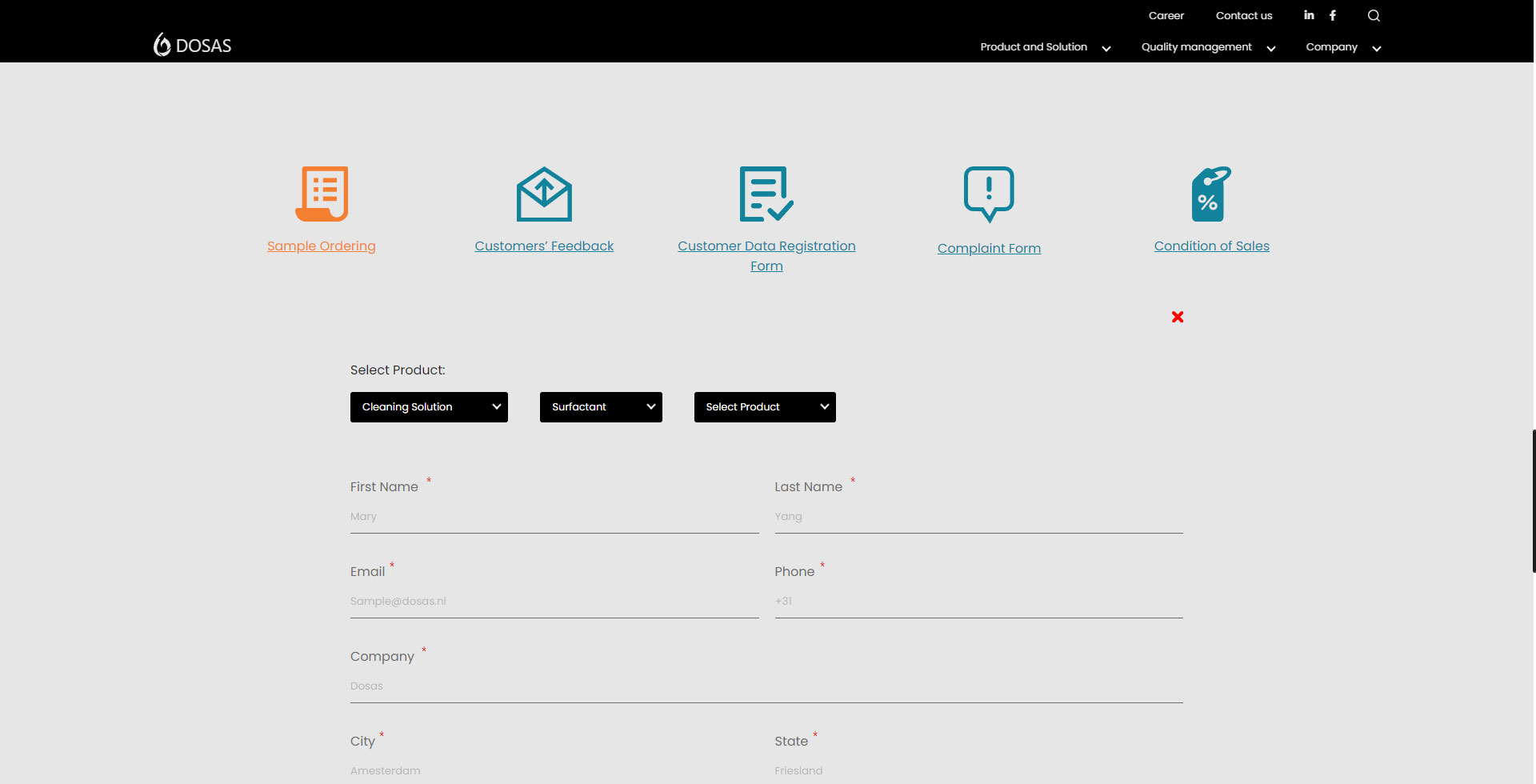1536x784 pixels.
Task: Open the Surfactant dropdown
Action: click(x=601, y=407)
